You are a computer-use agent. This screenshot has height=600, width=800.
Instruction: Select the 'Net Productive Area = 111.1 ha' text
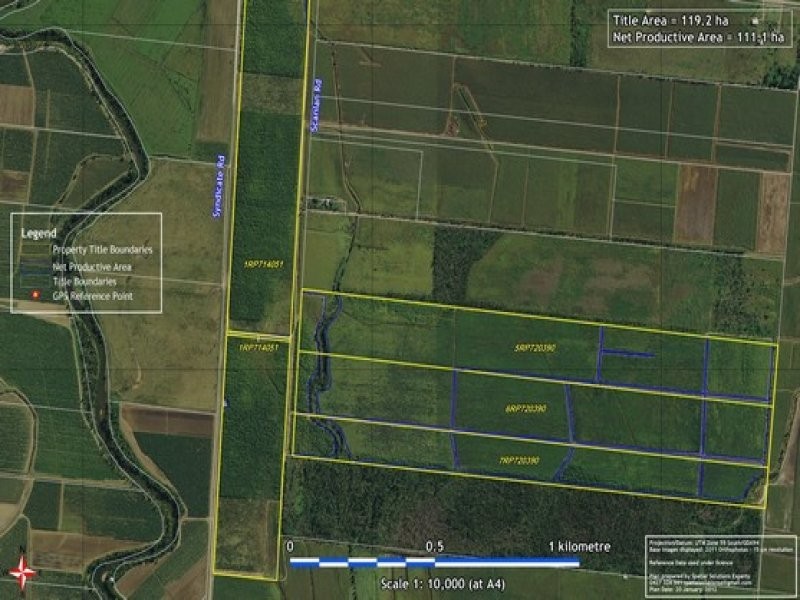[x=698, y=37]
